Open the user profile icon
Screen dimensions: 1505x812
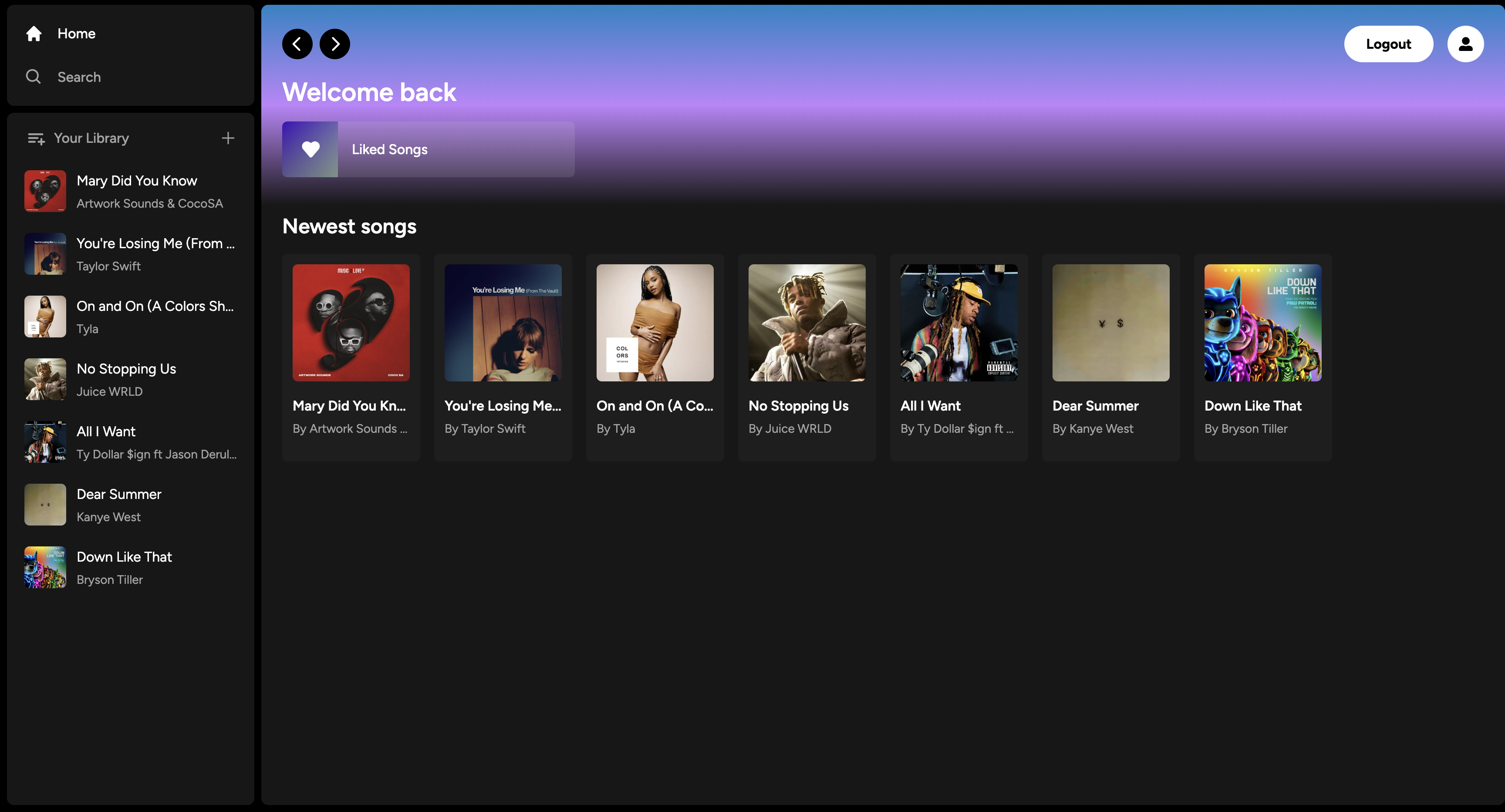tap(1465, 44)
